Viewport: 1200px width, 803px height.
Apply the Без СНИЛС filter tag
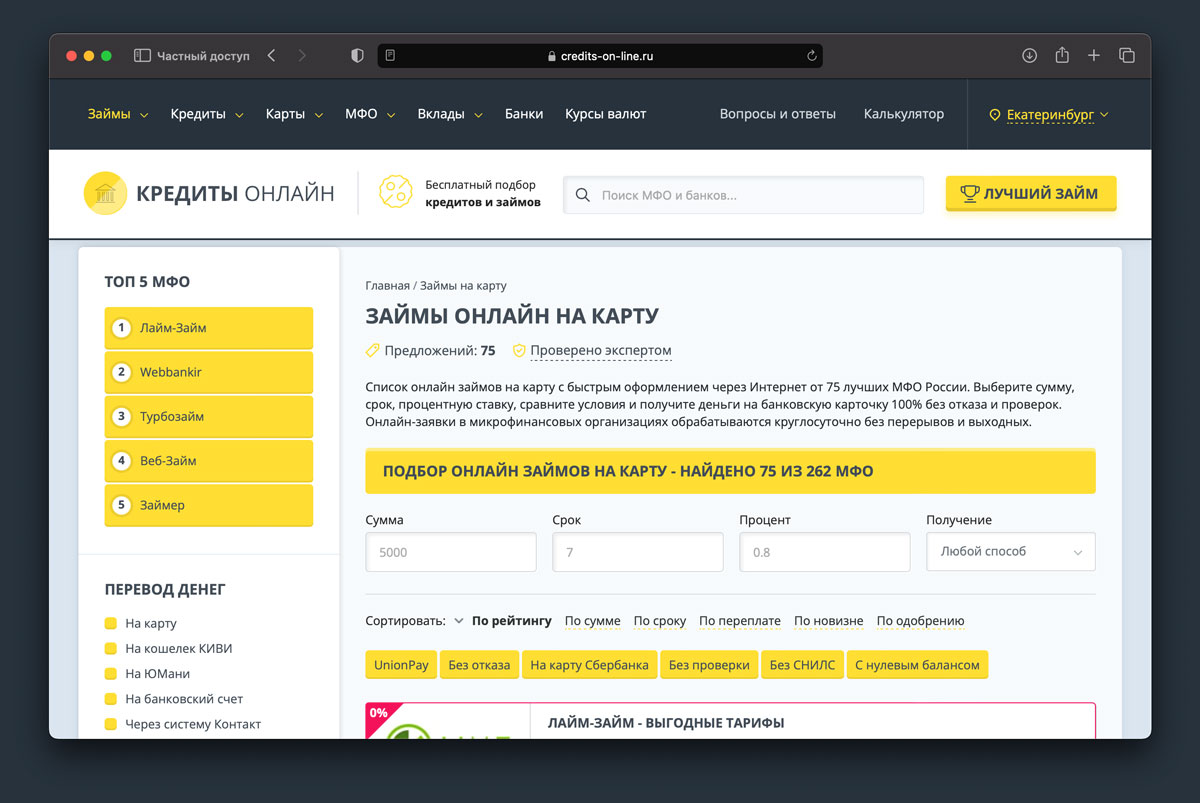(x=802, y=665)
